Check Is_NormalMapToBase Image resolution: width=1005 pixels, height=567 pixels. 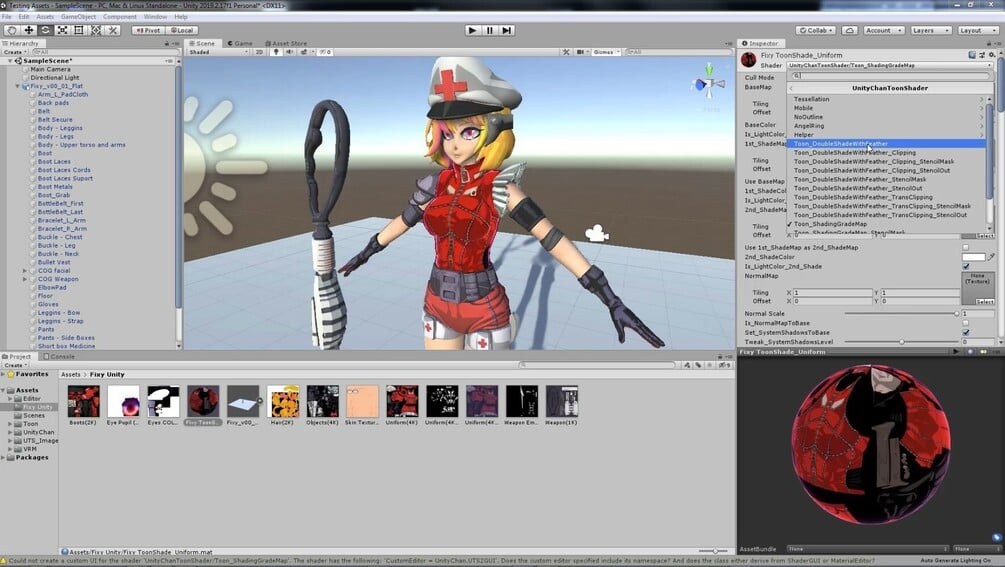(x=966, y=324)
